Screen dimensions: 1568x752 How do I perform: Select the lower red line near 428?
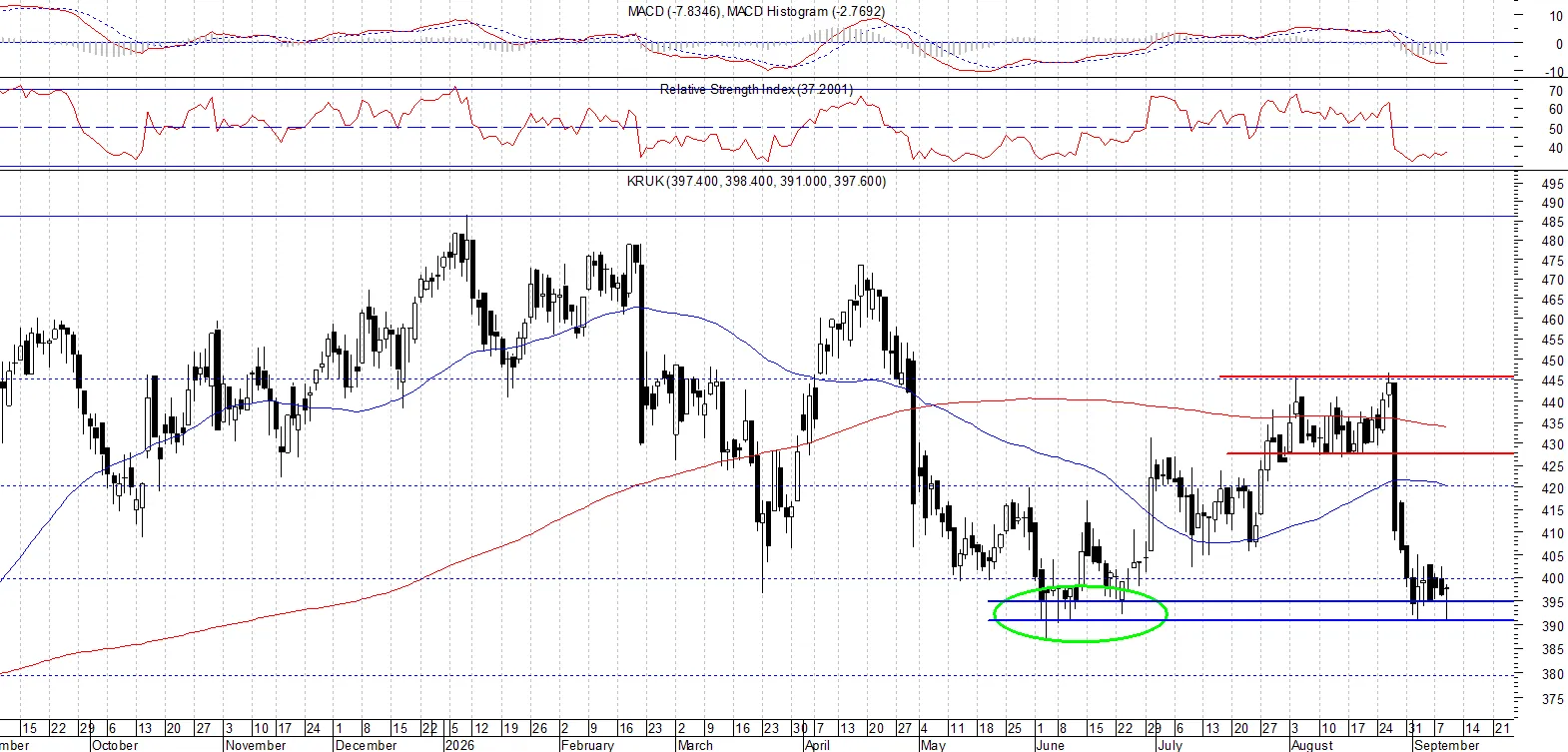[x=1370, y=453]
